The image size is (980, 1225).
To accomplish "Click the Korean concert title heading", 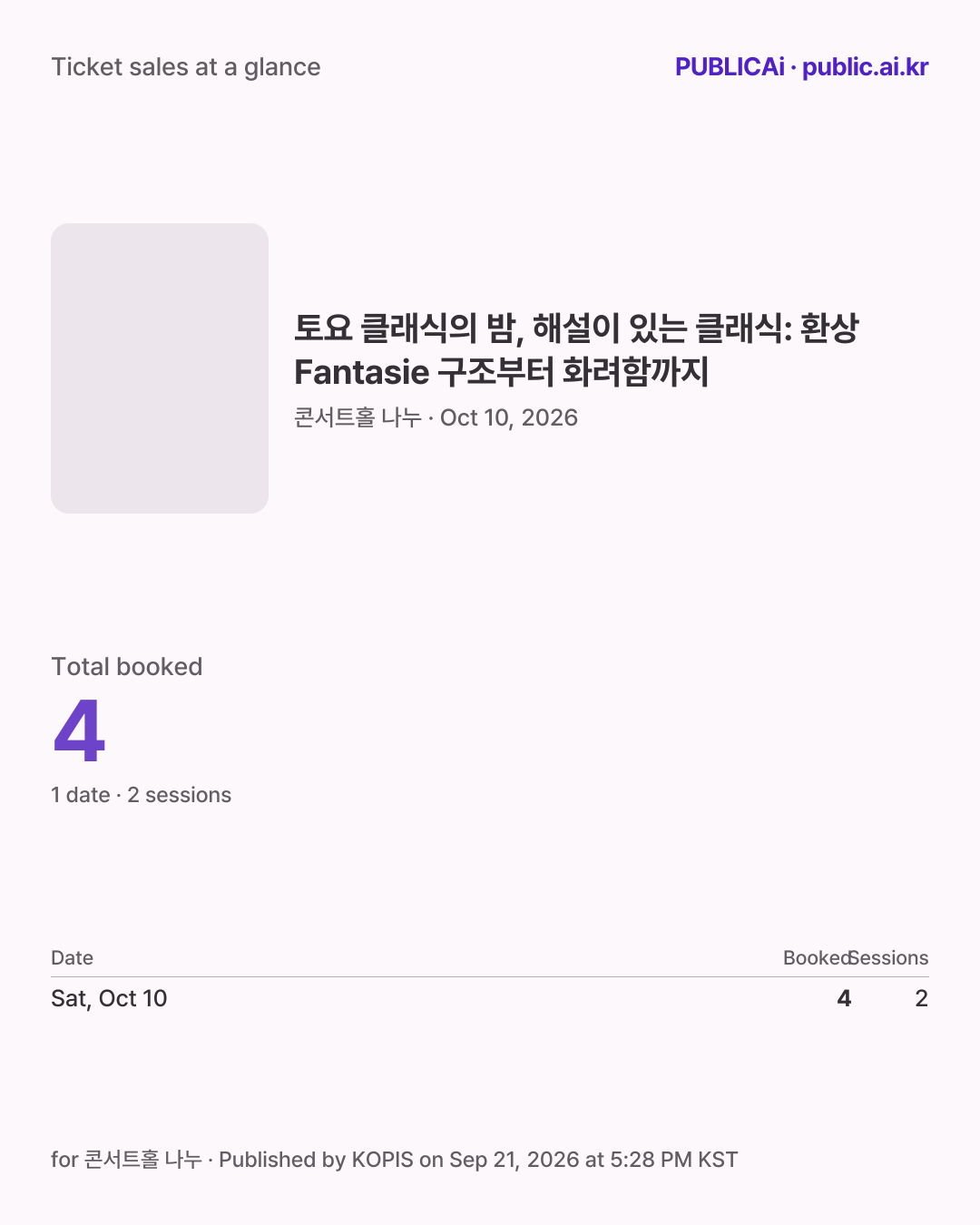I will click(x=576, y=349).
